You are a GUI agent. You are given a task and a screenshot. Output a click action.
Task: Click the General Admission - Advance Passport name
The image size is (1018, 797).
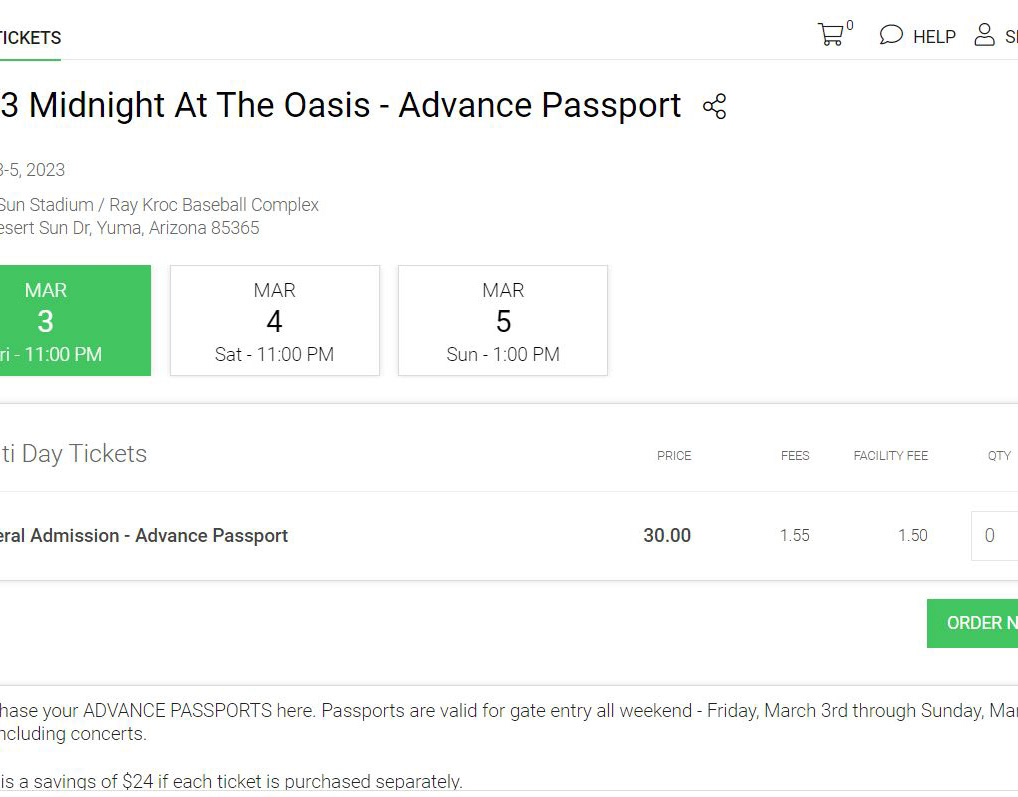pyautogui.click(x=145, y=536)
